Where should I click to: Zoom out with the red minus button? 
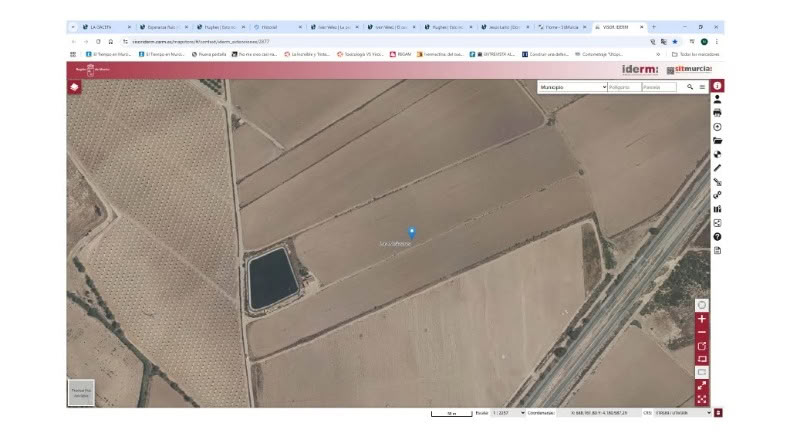(702, 333)
